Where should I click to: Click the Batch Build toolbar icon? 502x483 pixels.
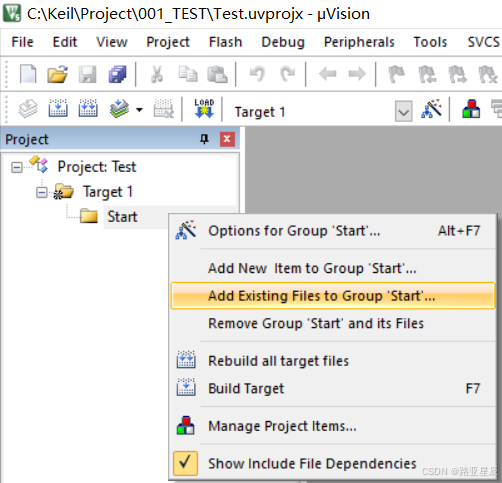pyautogui.click(x=119, y=109)
